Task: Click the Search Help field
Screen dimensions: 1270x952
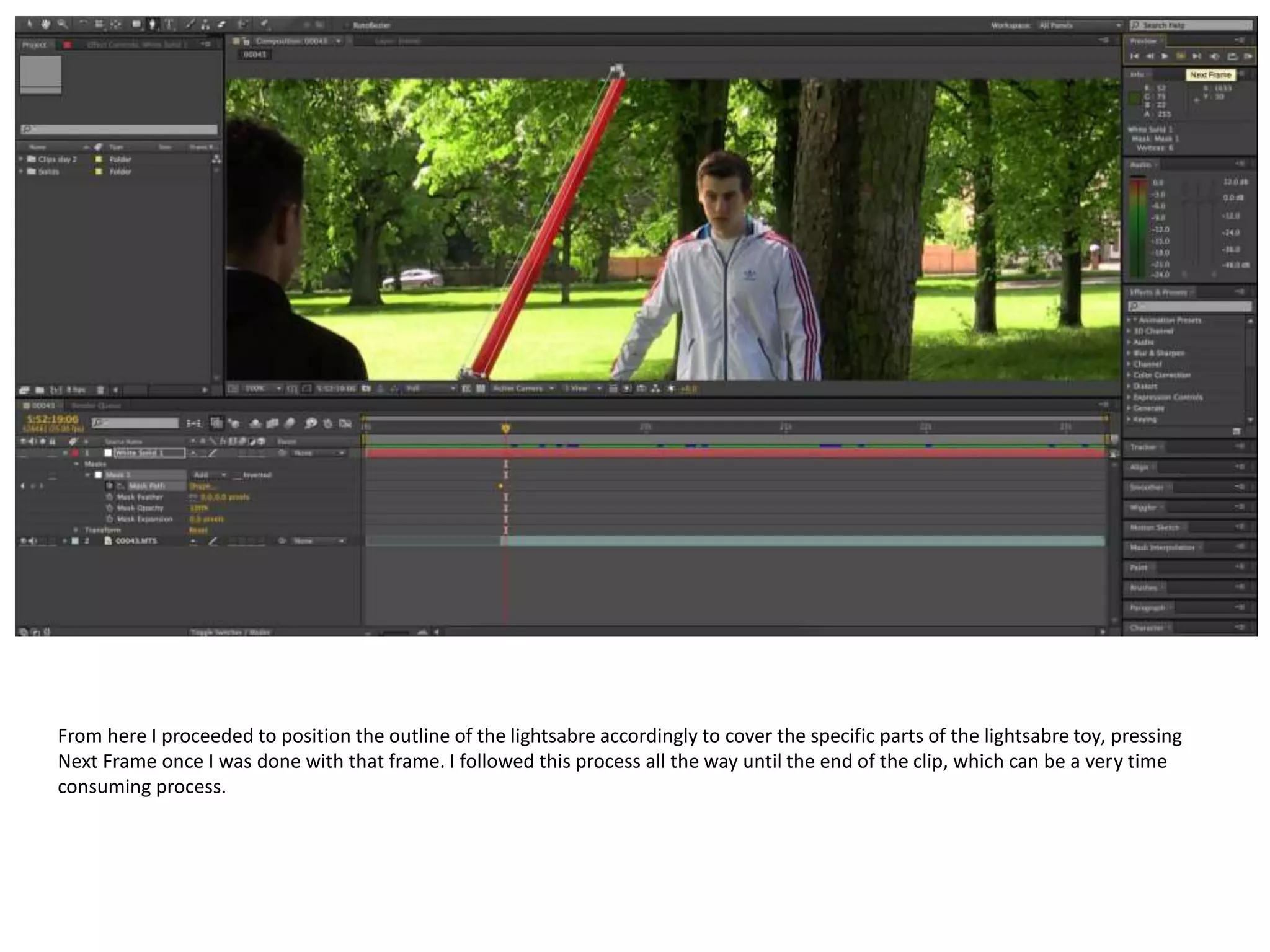Action: coord(1191,25)
